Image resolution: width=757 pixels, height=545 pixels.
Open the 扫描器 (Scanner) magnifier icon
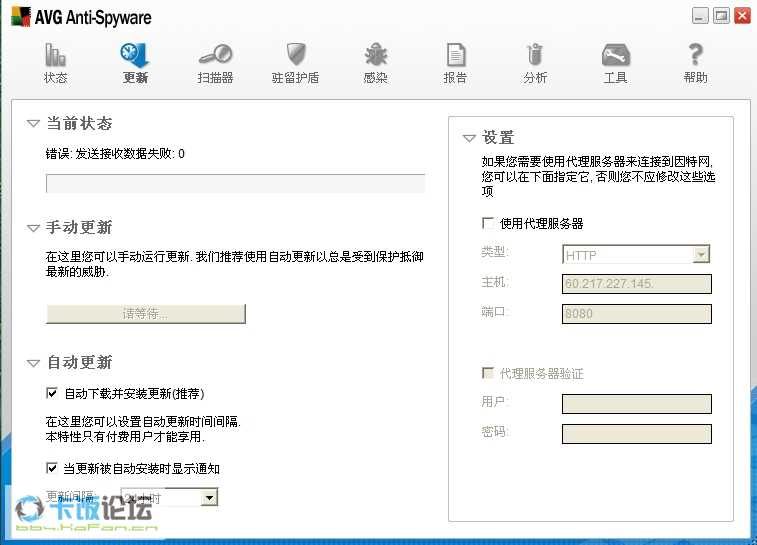pyautogui.click(x=215, y=55)
